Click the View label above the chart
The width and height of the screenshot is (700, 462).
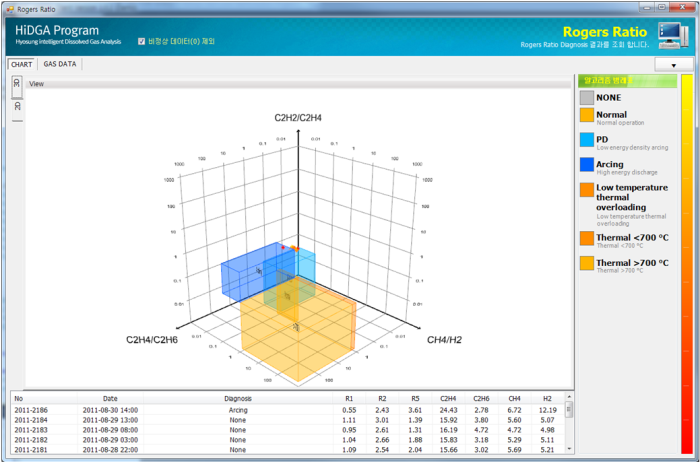point(37,83)
